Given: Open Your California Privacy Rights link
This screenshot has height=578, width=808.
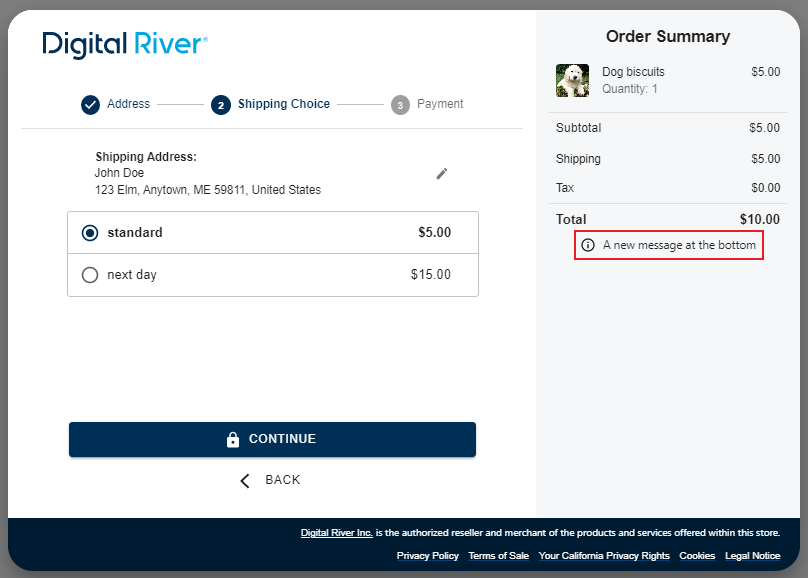Looking at the screenshot, I should coord(604,556).
